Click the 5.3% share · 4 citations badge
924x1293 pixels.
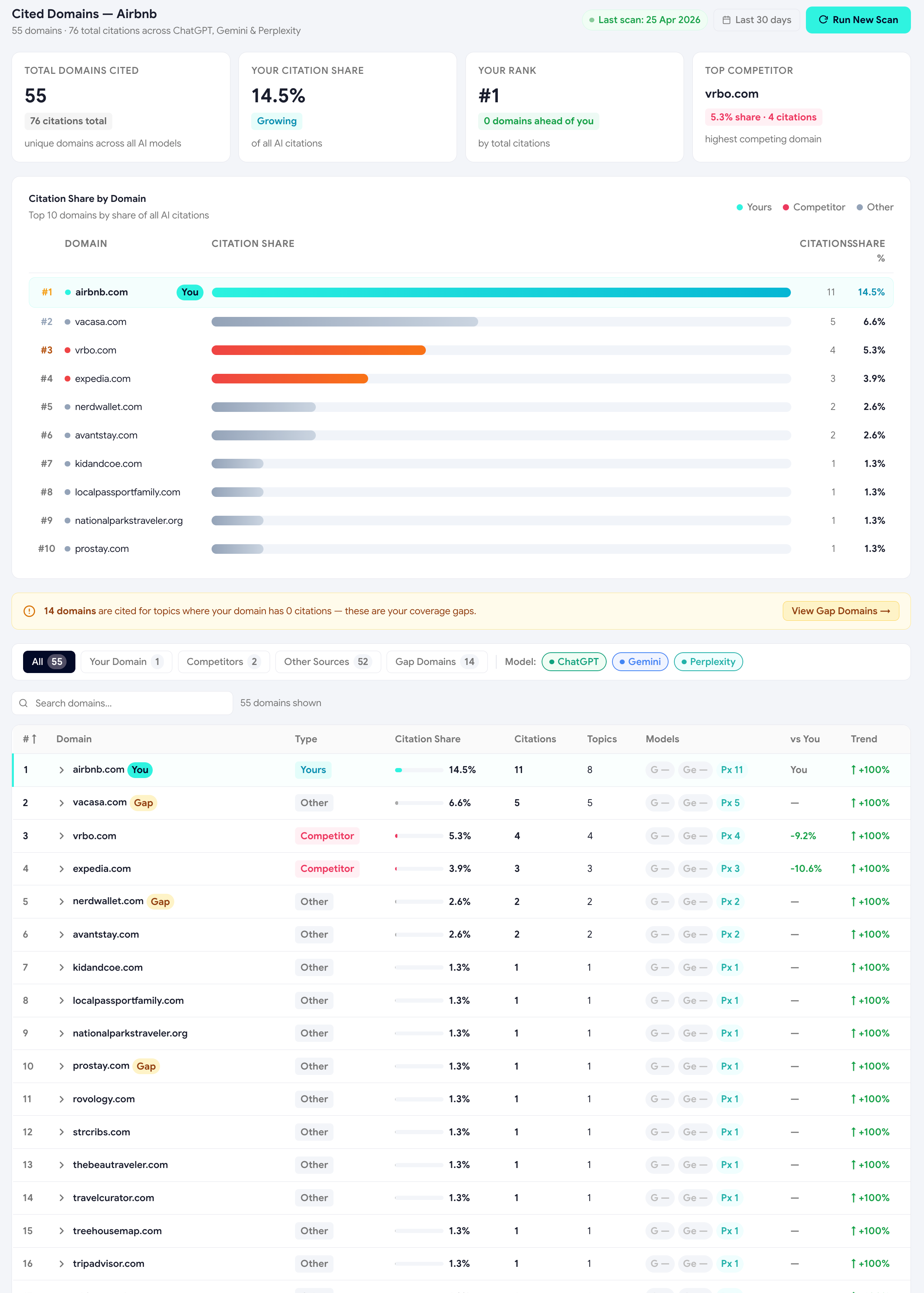(x=763, y=117)
